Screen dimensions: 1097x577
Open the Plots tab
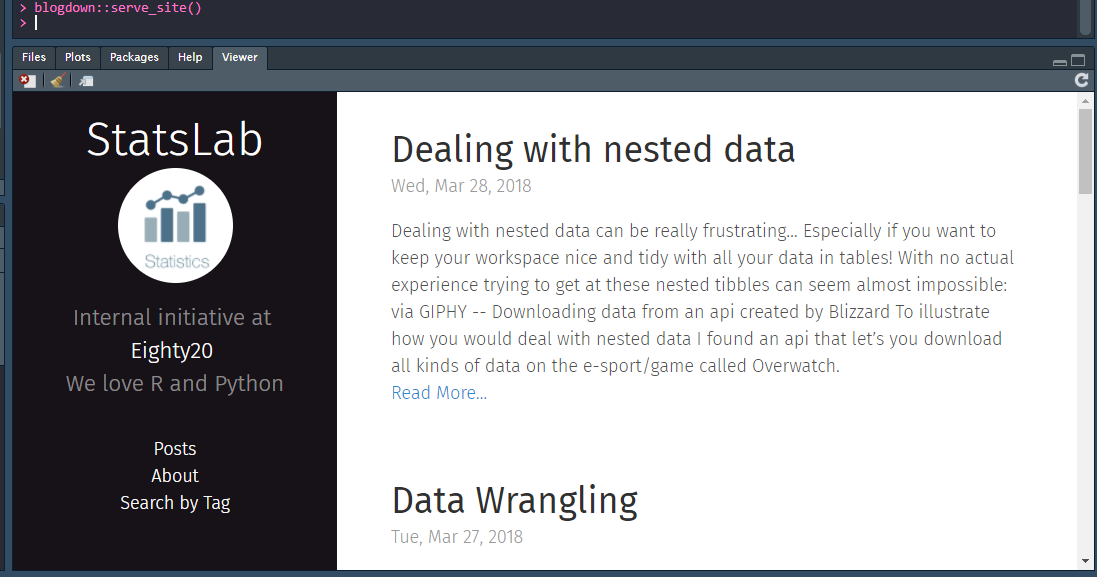coord(78,57)
